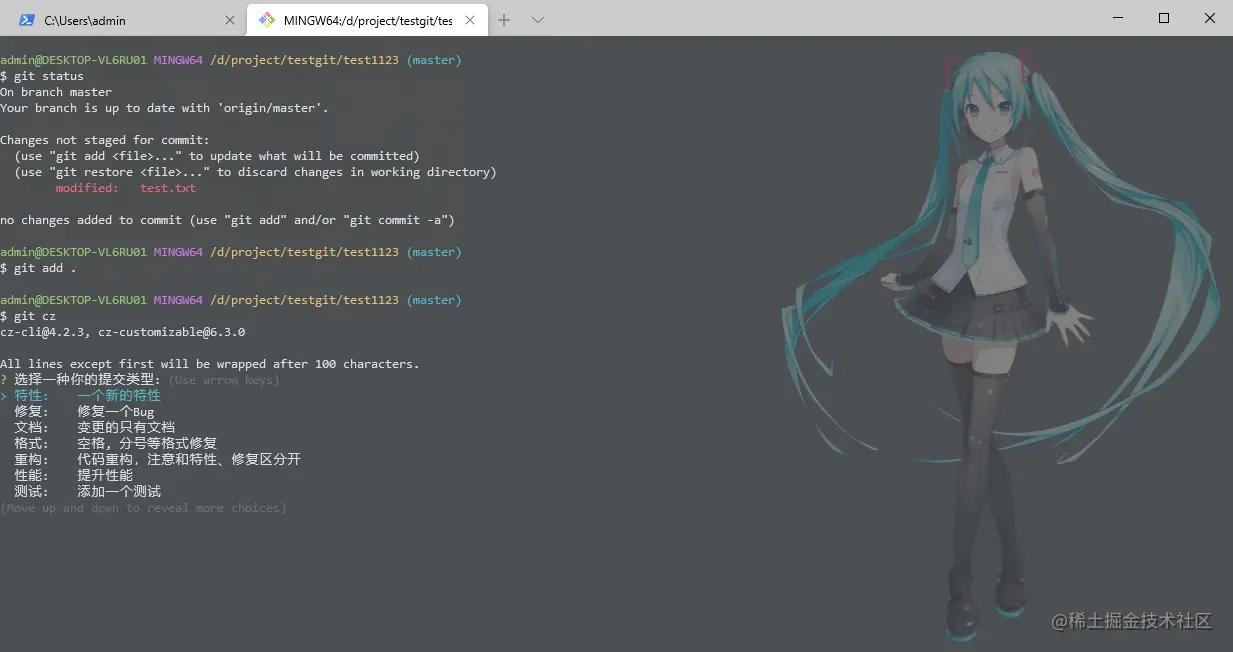Image resolution: width=1233 pixels, height=652 pixels.
Task: Maximize the terminal window
Action: 1163,18
